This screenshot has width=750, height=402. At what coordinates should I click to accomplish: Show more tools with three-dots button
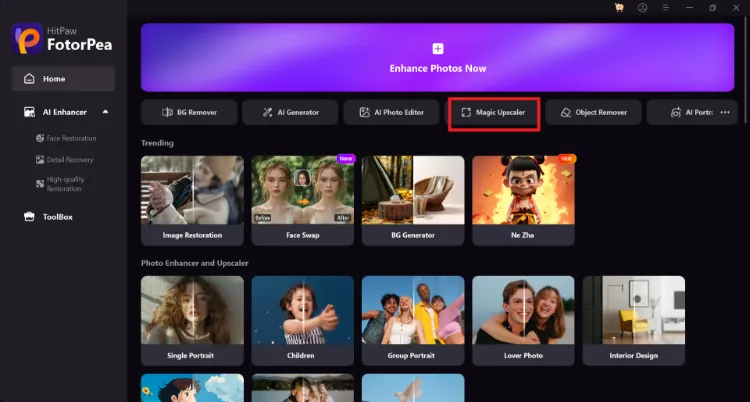tap(725, 112)
